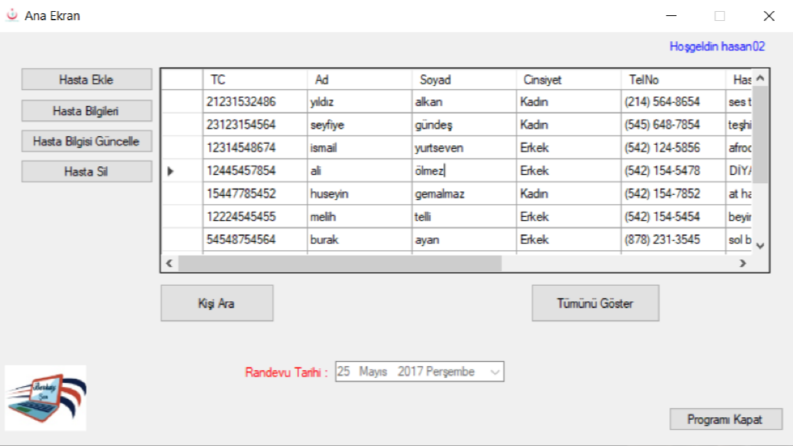Click the name cell seyfiye
The image size is (793, 446).
click(x=359, y=124)
